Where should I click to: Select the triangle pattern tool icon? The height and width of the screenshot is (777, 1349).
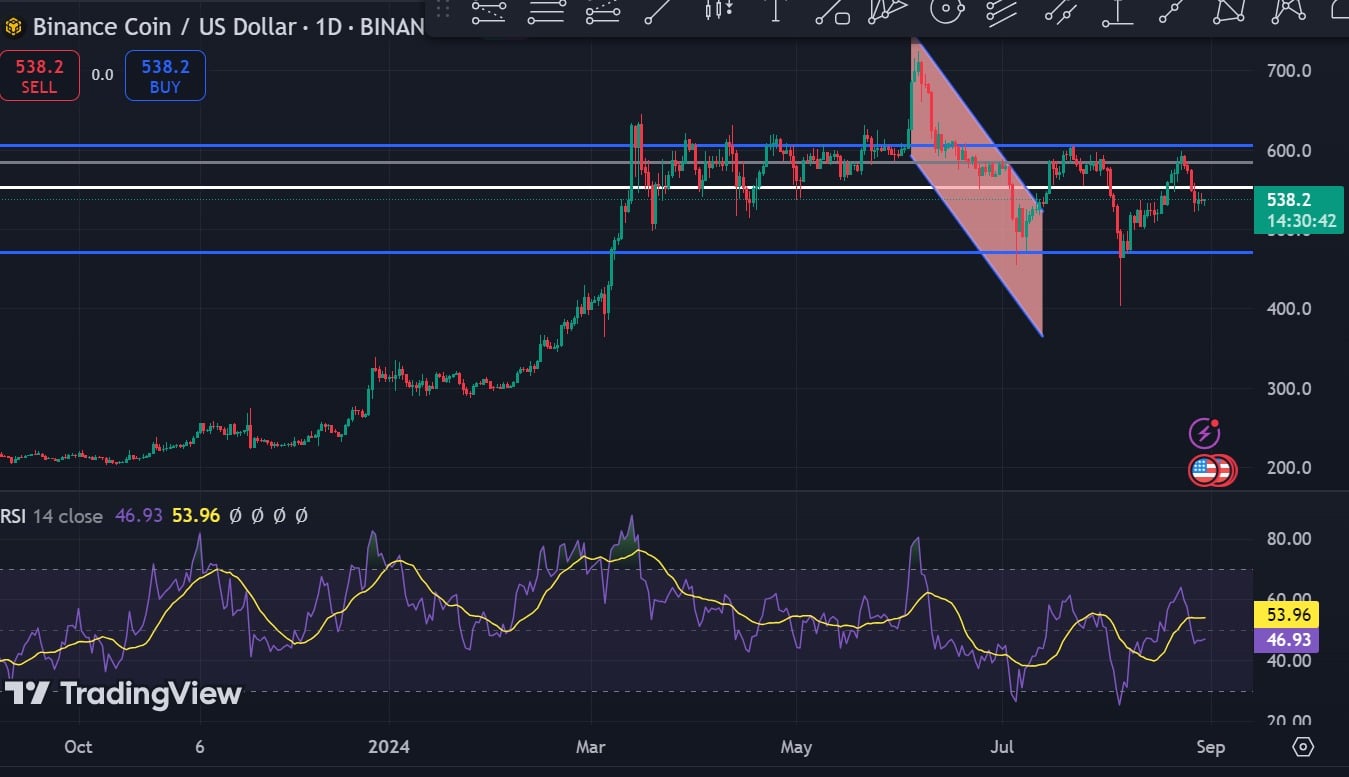click(x=1230, y=11)
